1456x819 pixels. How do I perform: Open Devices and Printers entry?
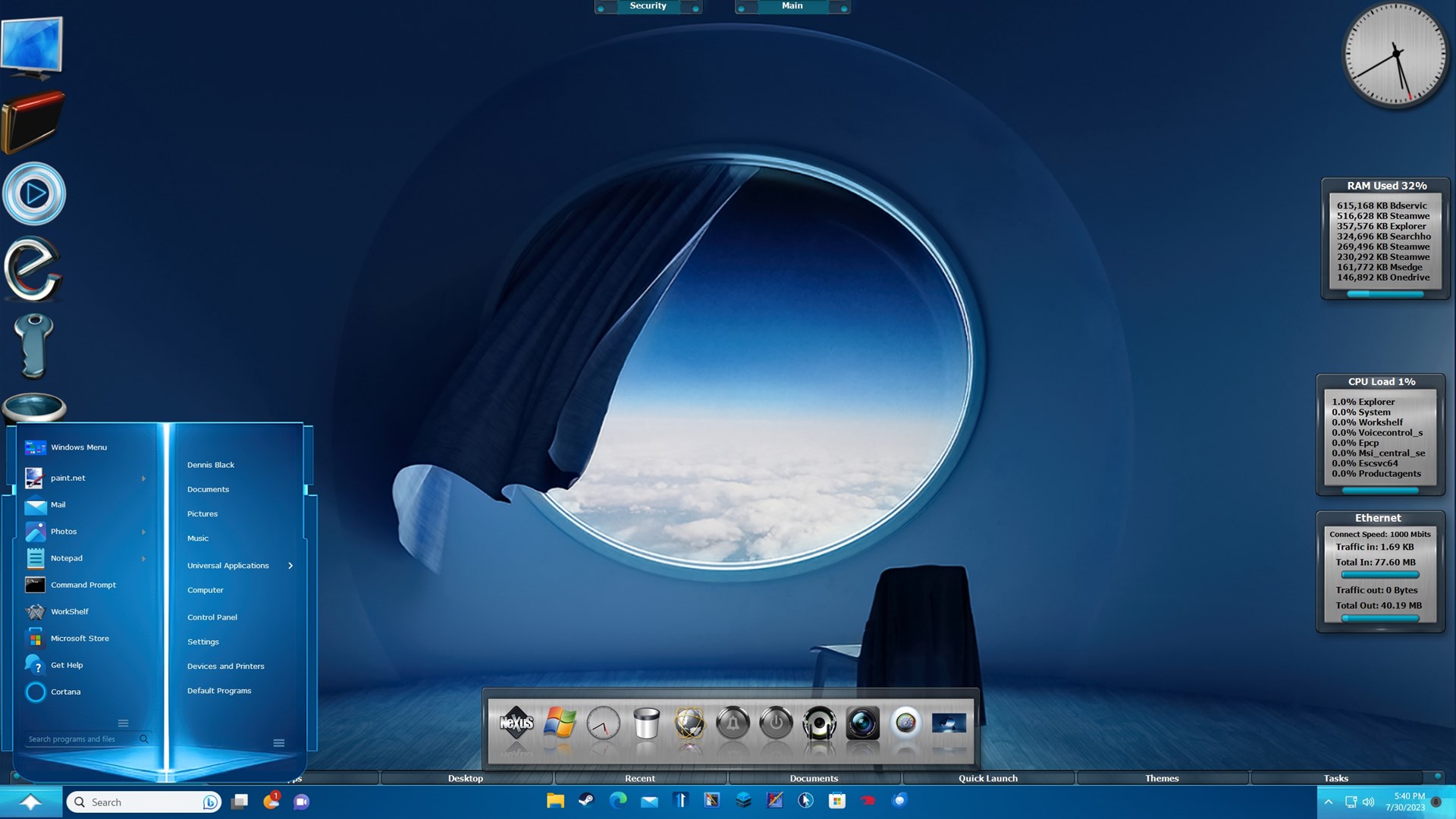point(226,667)
